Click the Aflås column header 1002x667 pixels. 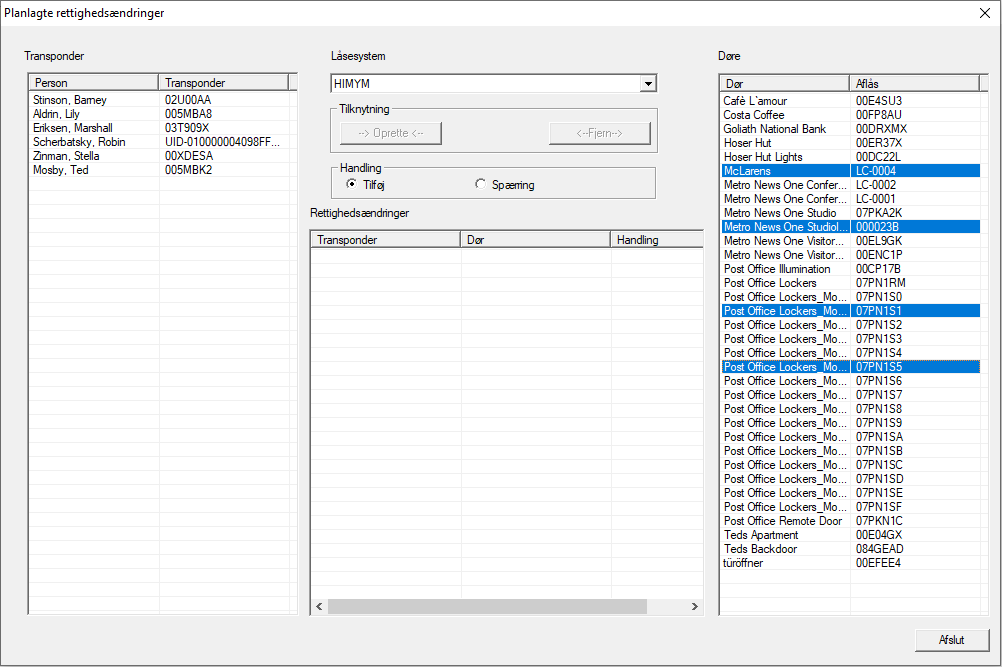tap(913, 83)
